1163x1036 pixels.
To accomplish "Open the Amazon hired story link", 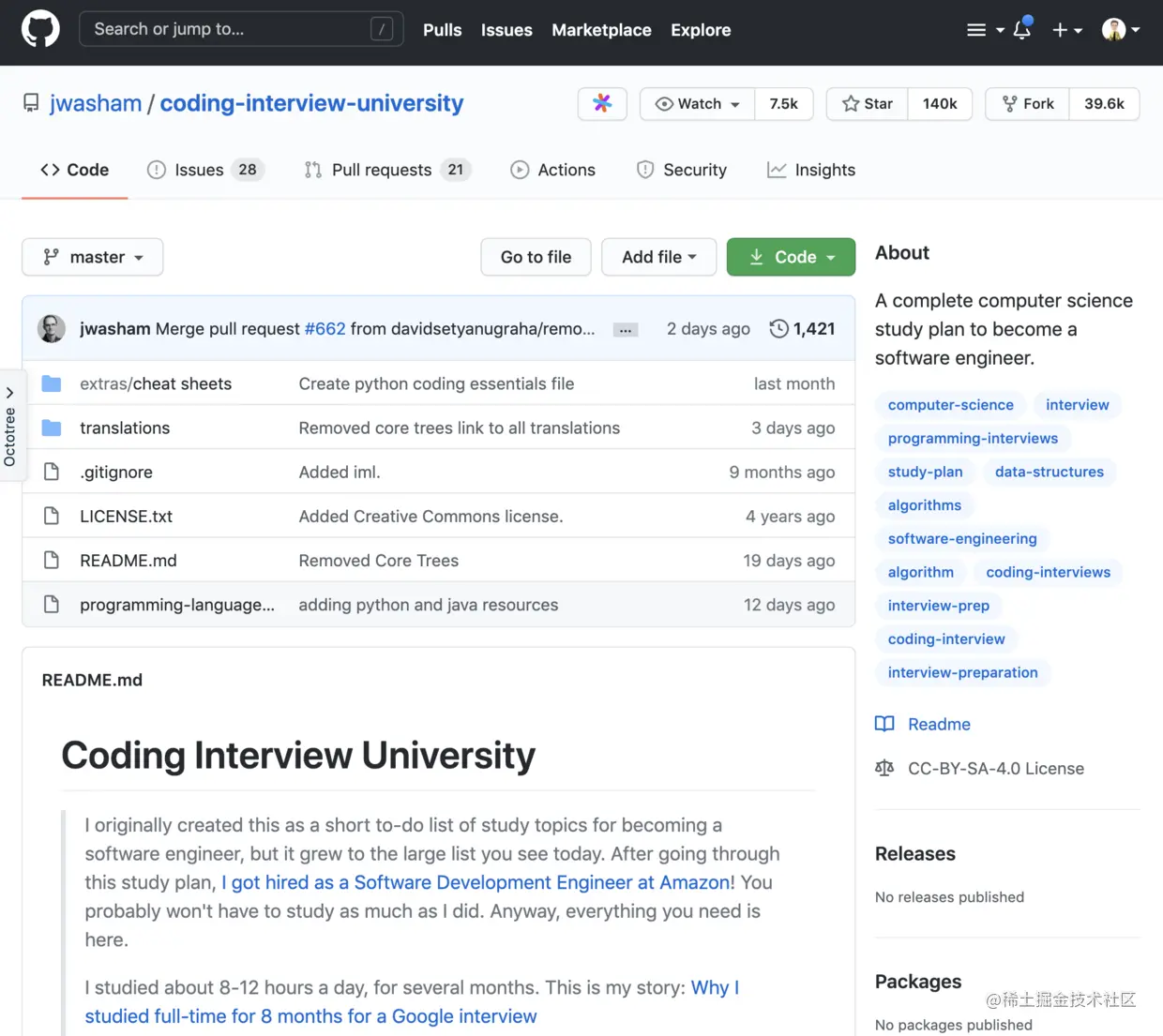I will tap(476, 882).
